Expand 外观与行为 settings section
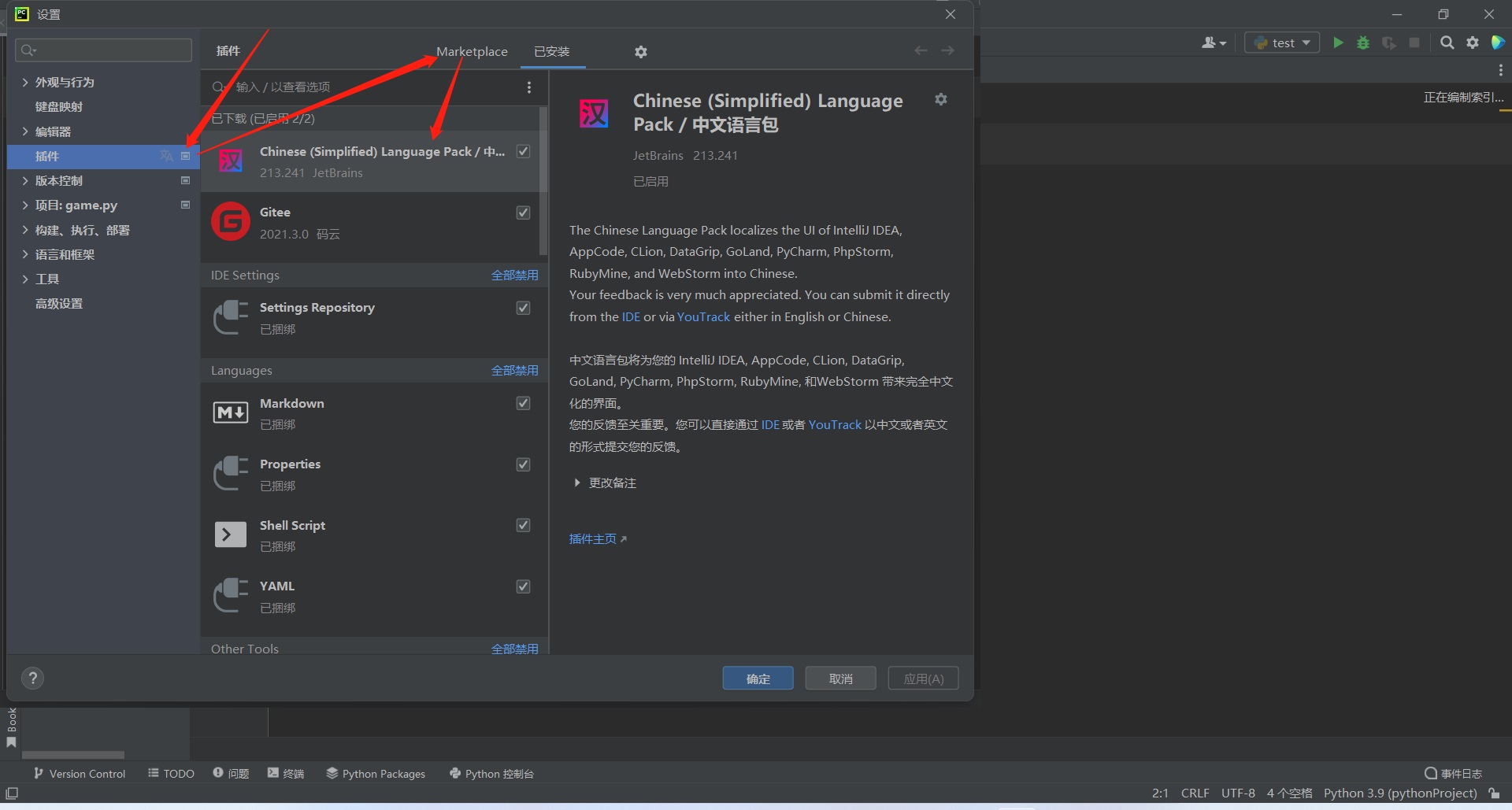Viewport: 1512px width, 810px height. tap(25, 82)
